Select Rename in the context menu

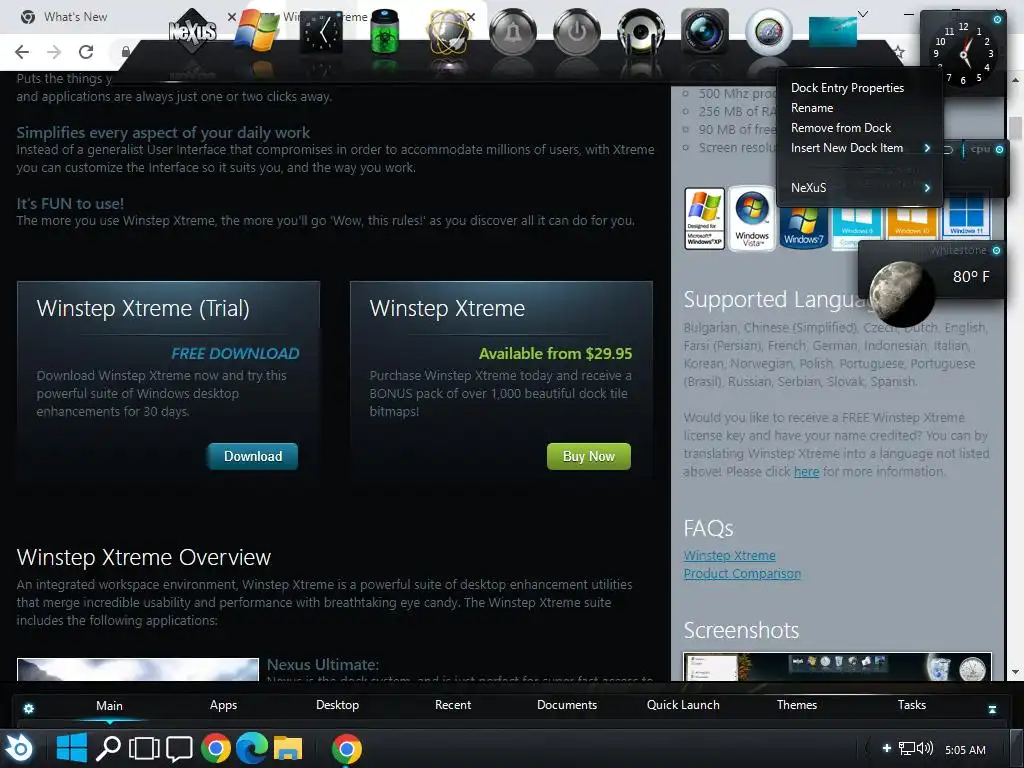[x=812, y=108]
